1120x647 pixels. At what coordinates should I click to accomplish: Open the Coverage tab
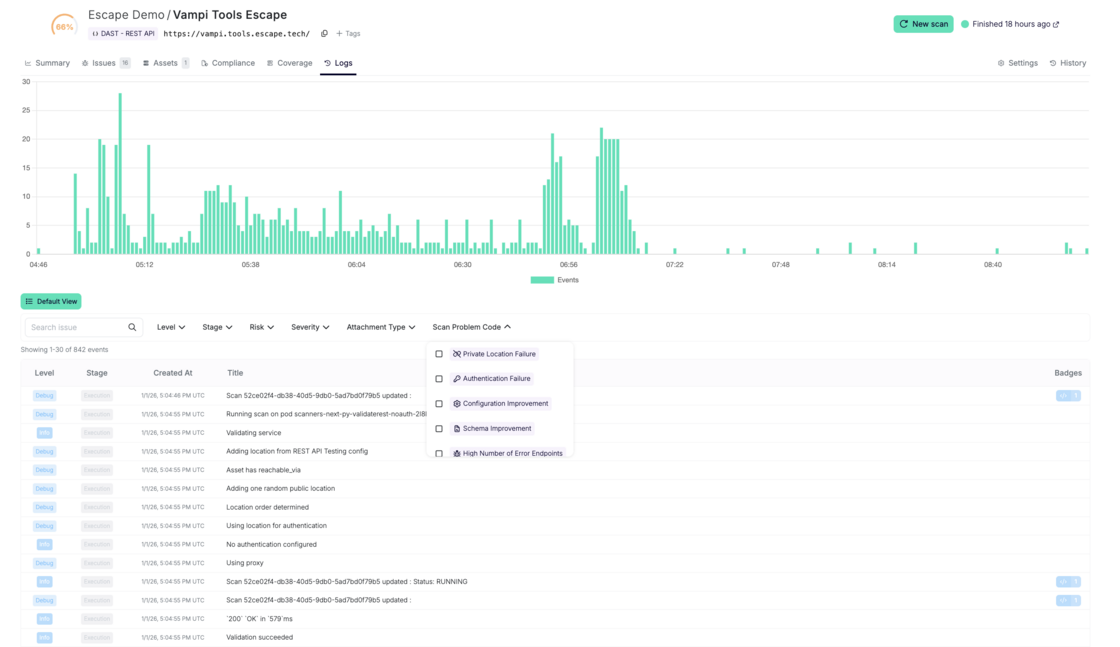(289, 63)
